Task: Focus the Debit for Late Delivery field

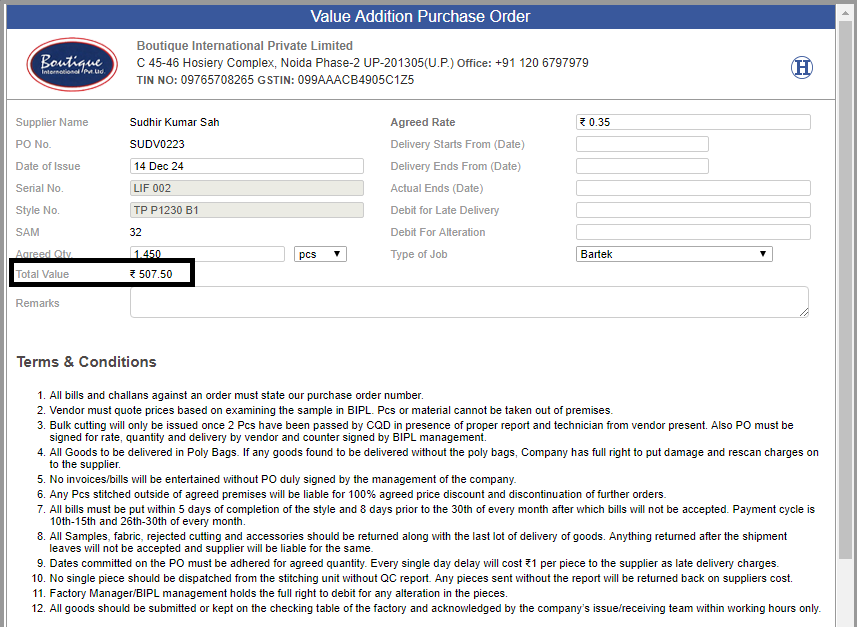Action: [x=693, y=210]
